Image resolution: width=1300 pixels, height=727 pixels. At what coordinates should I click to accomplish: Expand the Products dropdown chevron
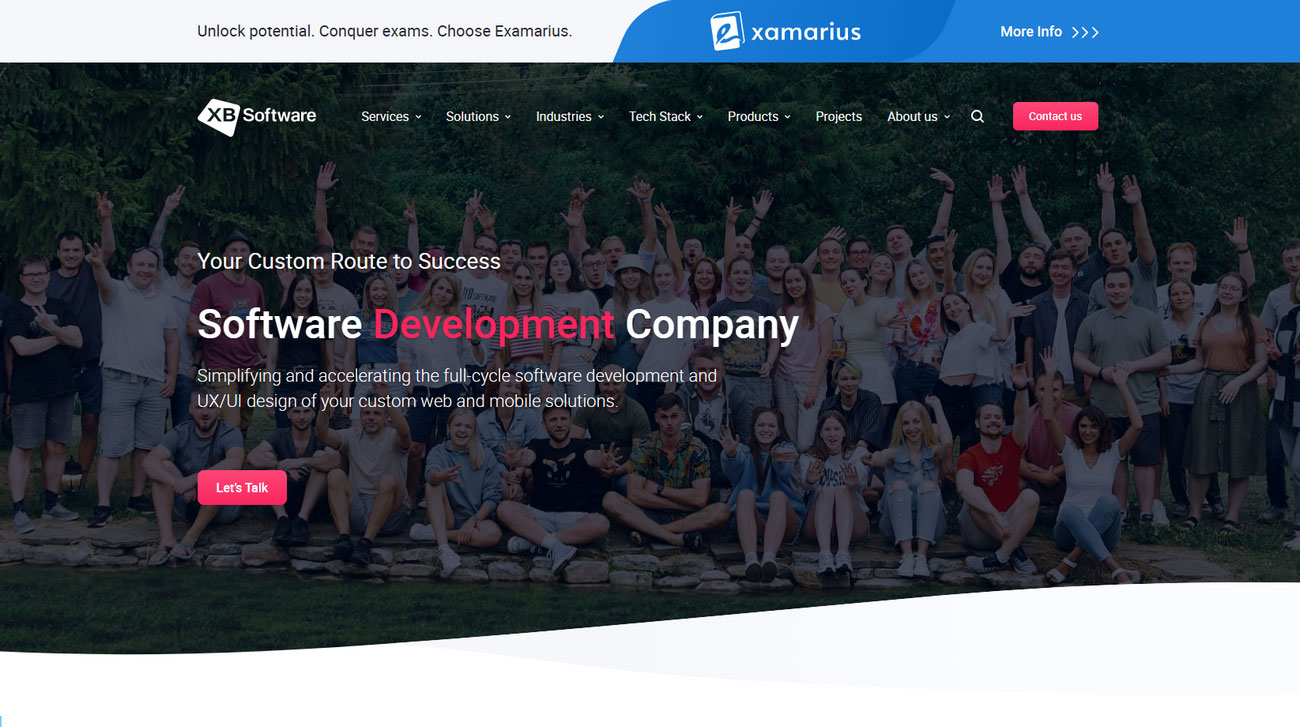(788, 117)
